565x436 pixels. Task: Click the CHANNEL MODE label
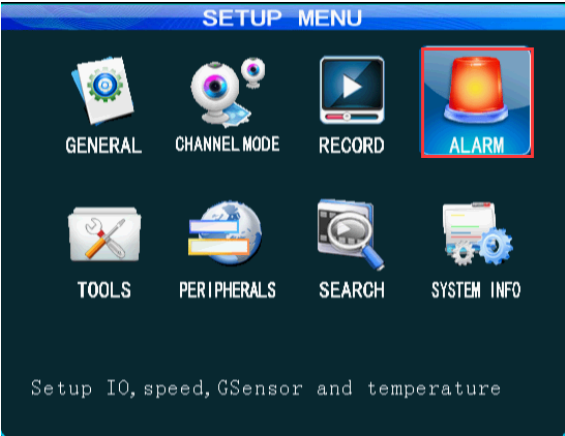pos(227,144)
